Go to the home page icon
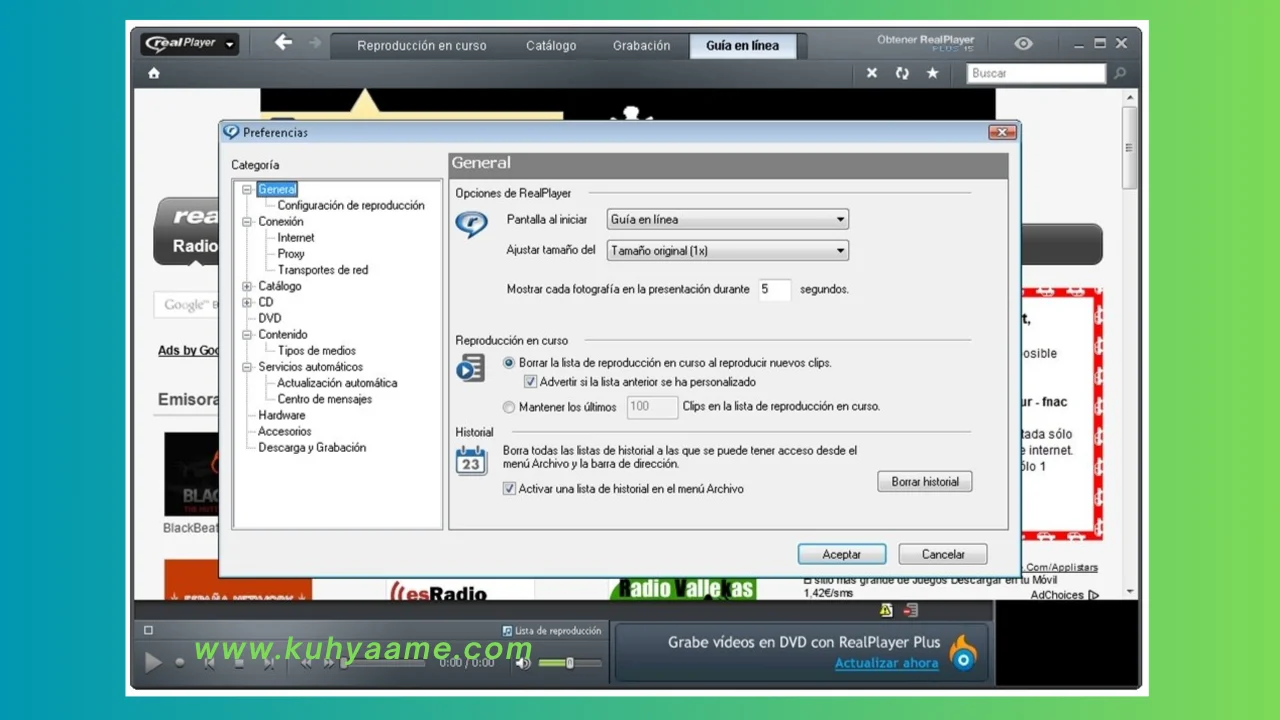This screenshot has height=720, width=1280. click(x=154, y=73)
